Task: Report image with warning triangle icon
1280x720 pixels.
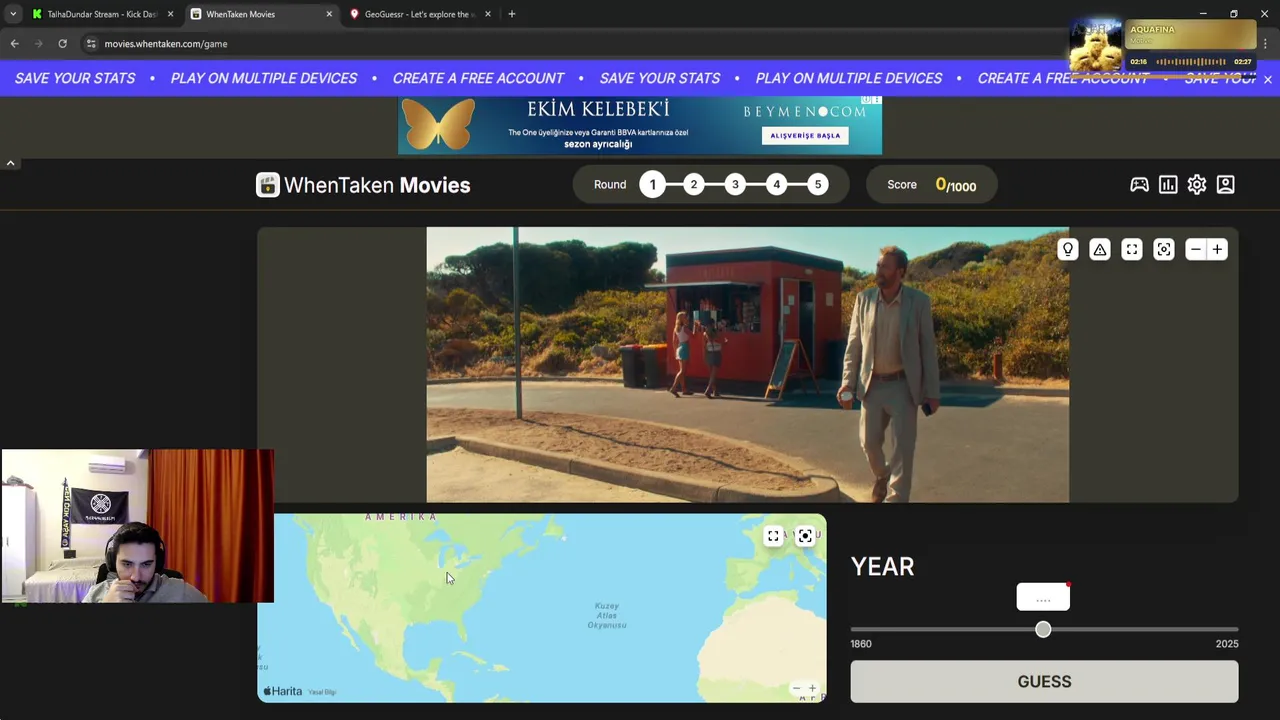Action: click(1100, 250)
